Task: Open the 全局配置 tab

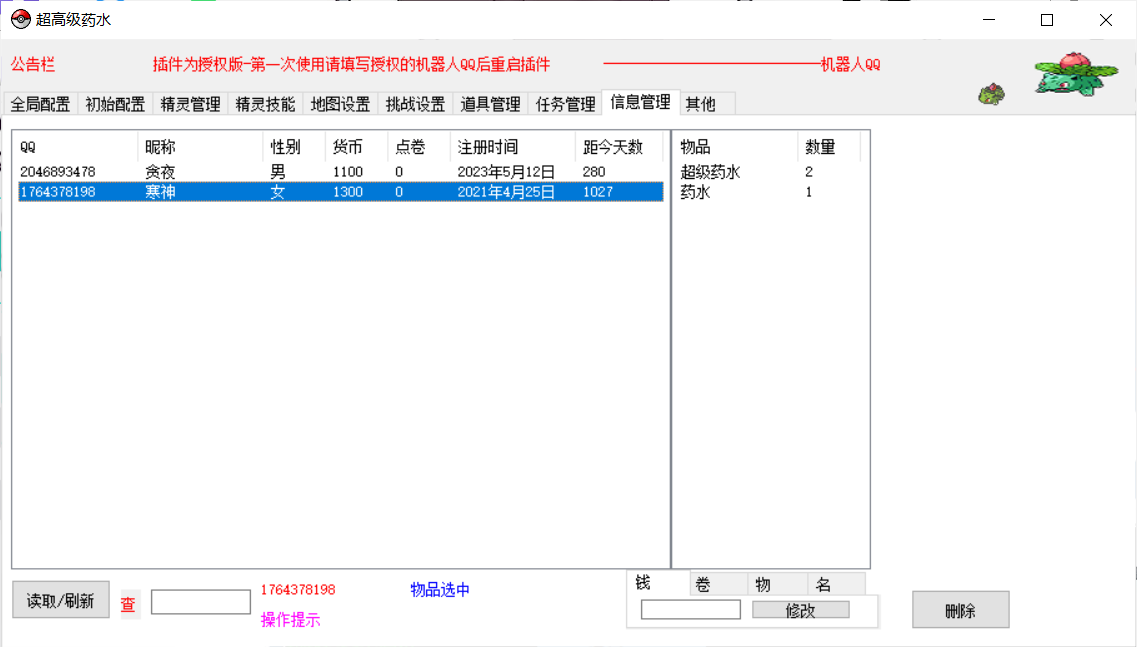Action: pyautogui.click(x=41, y=104)
